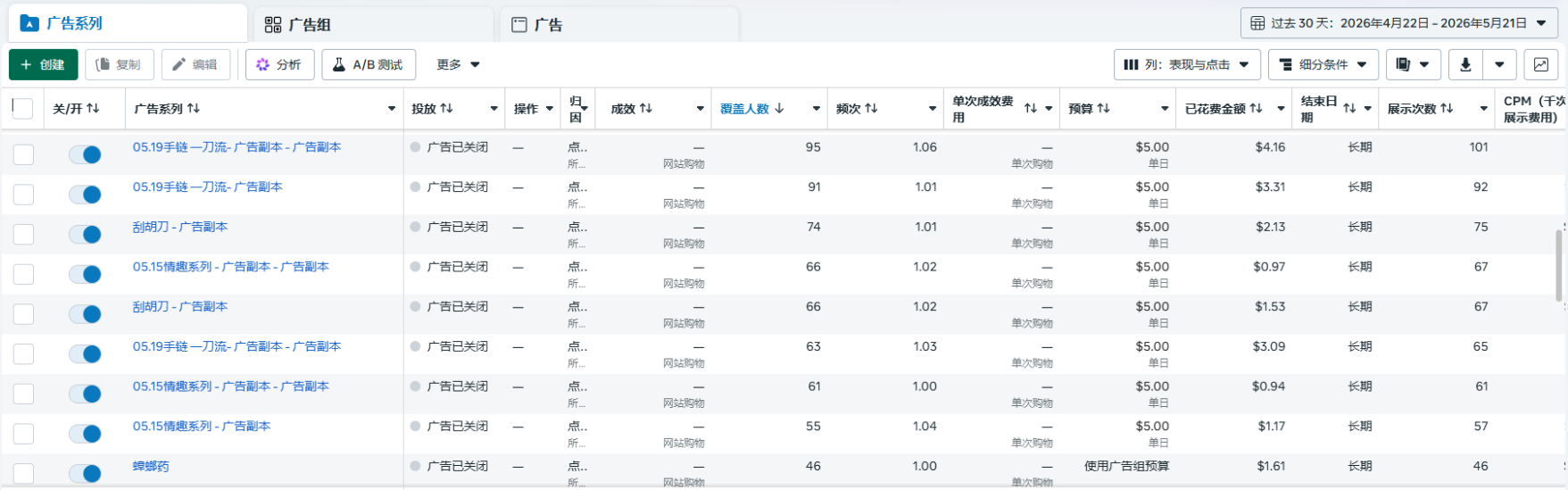Click the 分析 sparkle button
The height and width of the screenshot is (490, 1568).
pos(279,64)
